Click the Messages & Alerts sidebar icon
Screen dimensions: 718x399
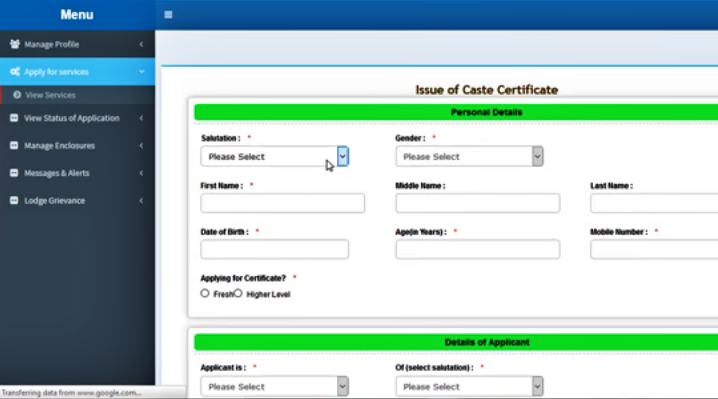tap(14, 173)
